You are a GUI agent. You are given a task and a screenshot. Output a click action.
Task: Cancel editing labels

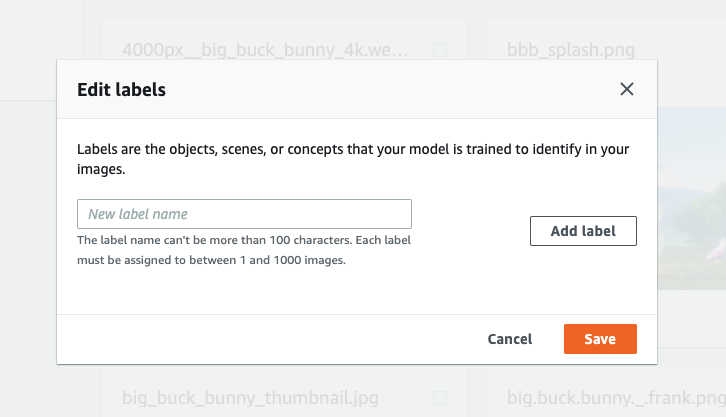(509, 339)
